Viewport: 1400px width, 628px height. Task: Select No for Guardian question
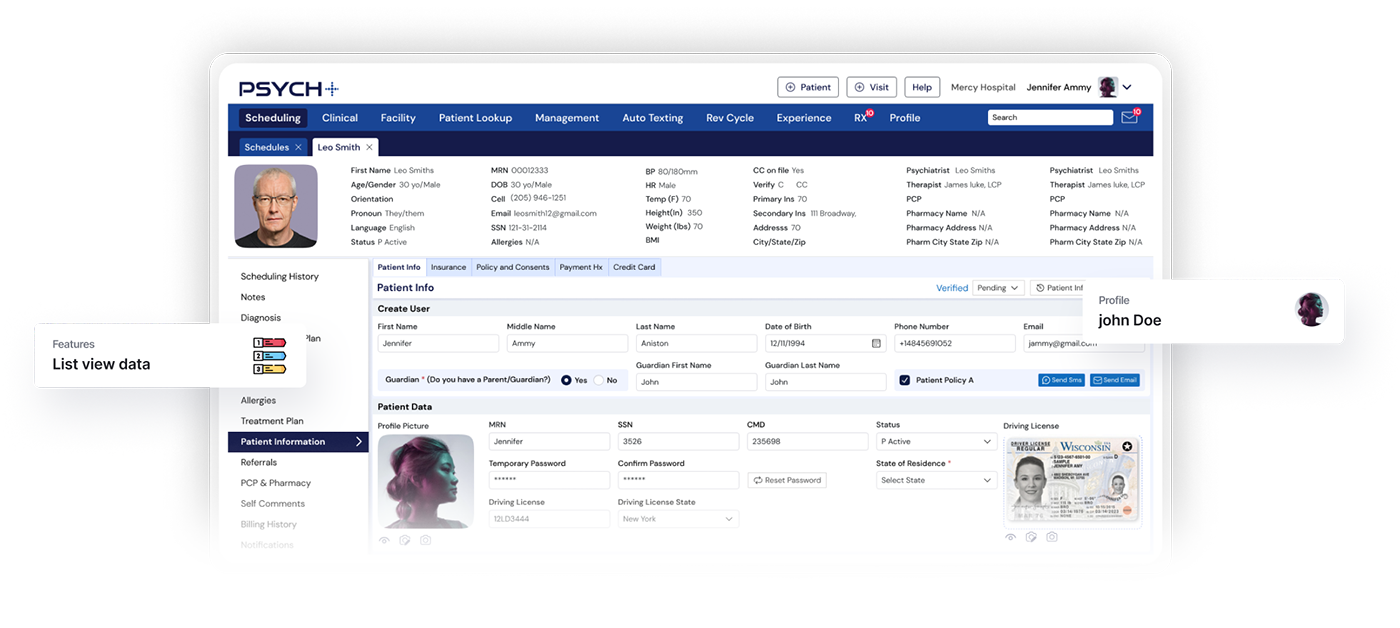coord(599,380)
